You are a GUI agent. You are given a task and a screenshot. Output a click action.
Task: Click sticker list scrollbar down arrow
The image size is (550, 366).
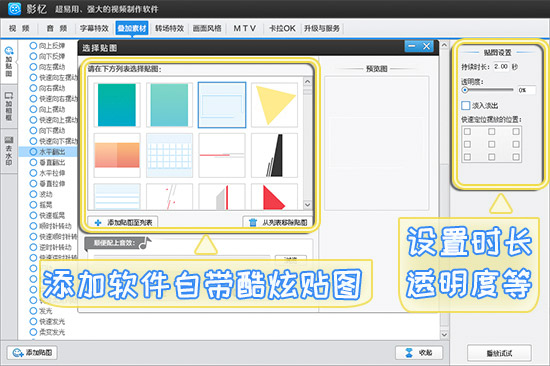pyautogui.click(x=307, y=205)
